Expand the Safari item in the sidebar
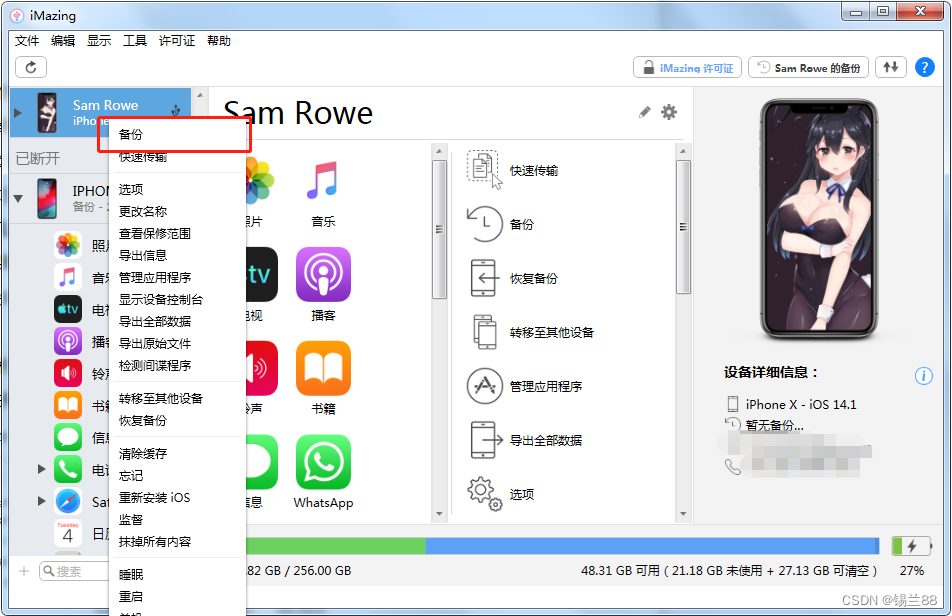This screenshot has width=952, height=616. [41, 501]
